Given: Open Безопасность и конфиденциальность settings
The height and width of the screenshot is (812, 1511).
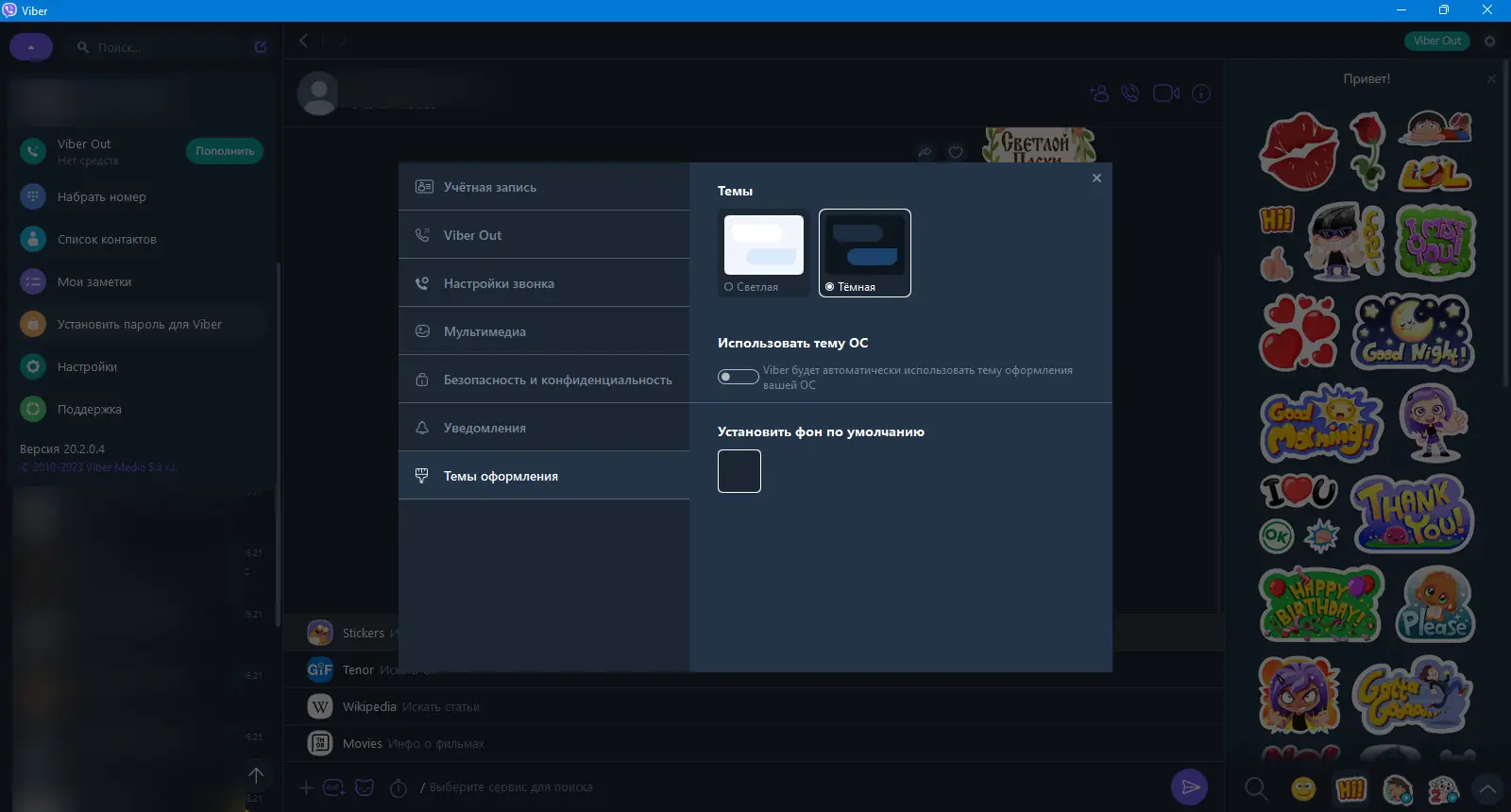Looking at the screenshot, I should pyautogui.click(x=544, y=380).
